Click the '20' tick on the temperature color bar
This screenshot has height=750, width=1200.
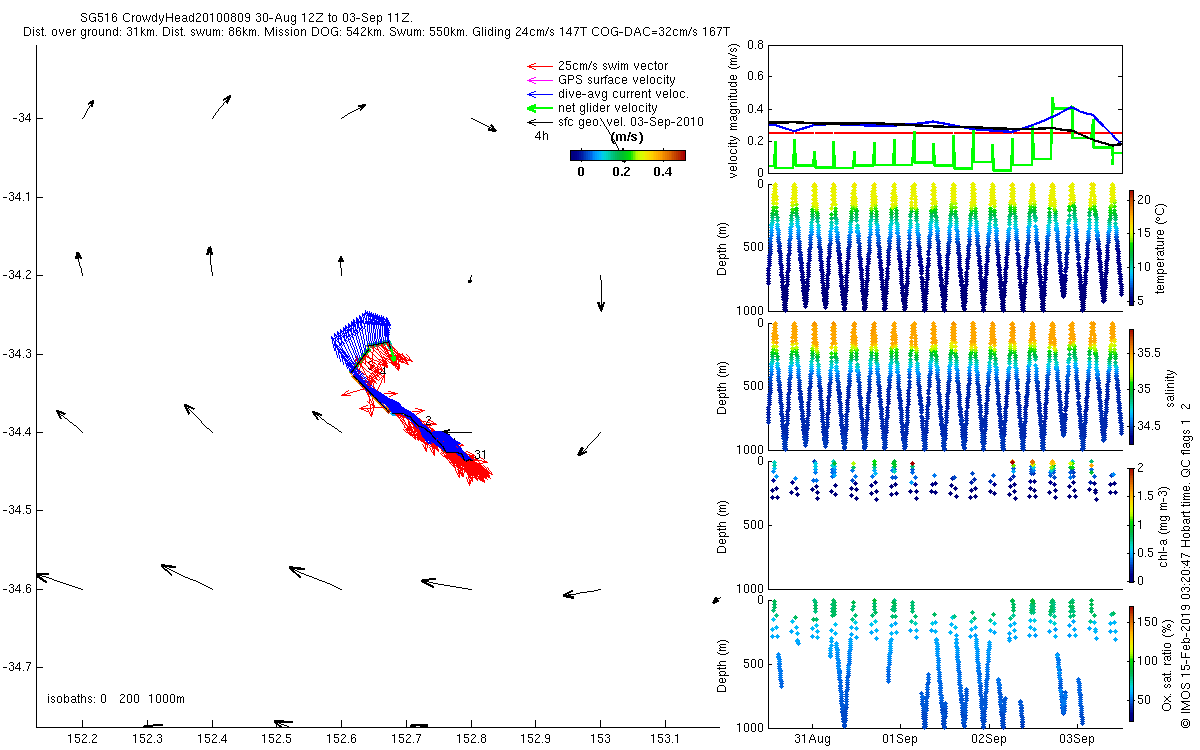[x=1146, y=199]
